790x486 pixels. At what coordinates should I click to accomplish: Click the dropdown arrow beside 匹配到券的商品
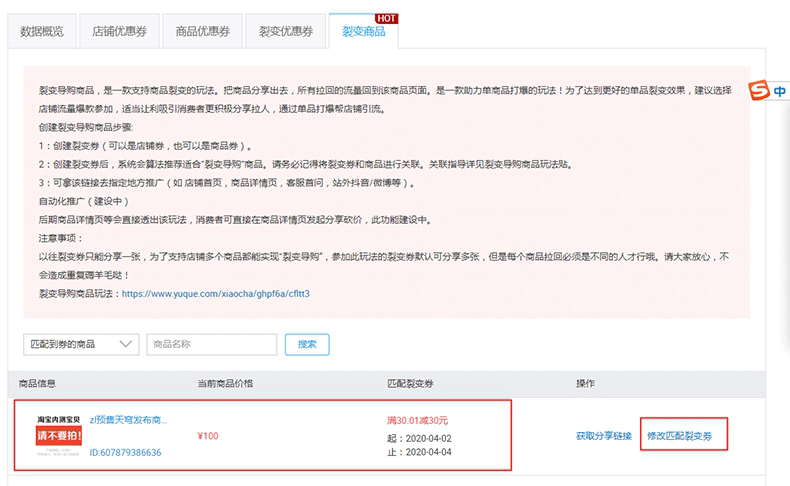[126, 344]
